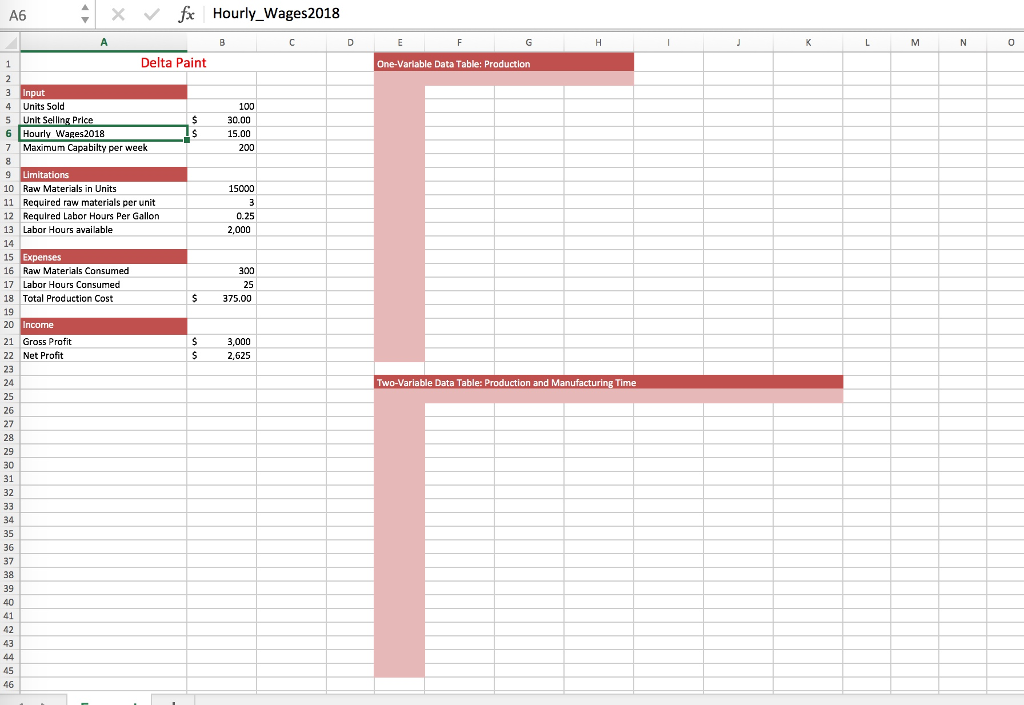Select Labor Hours available label
The height and width of the screenshot is (705, 1024).
[104, 230]
